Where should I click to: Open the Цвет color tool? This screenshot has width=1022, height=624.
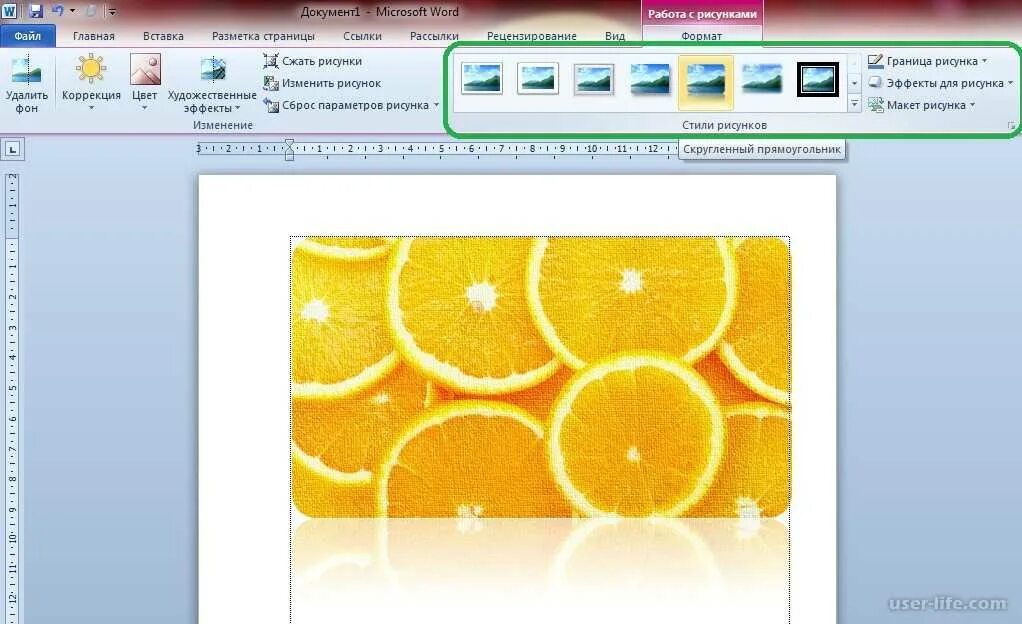(x=145, y=83)
